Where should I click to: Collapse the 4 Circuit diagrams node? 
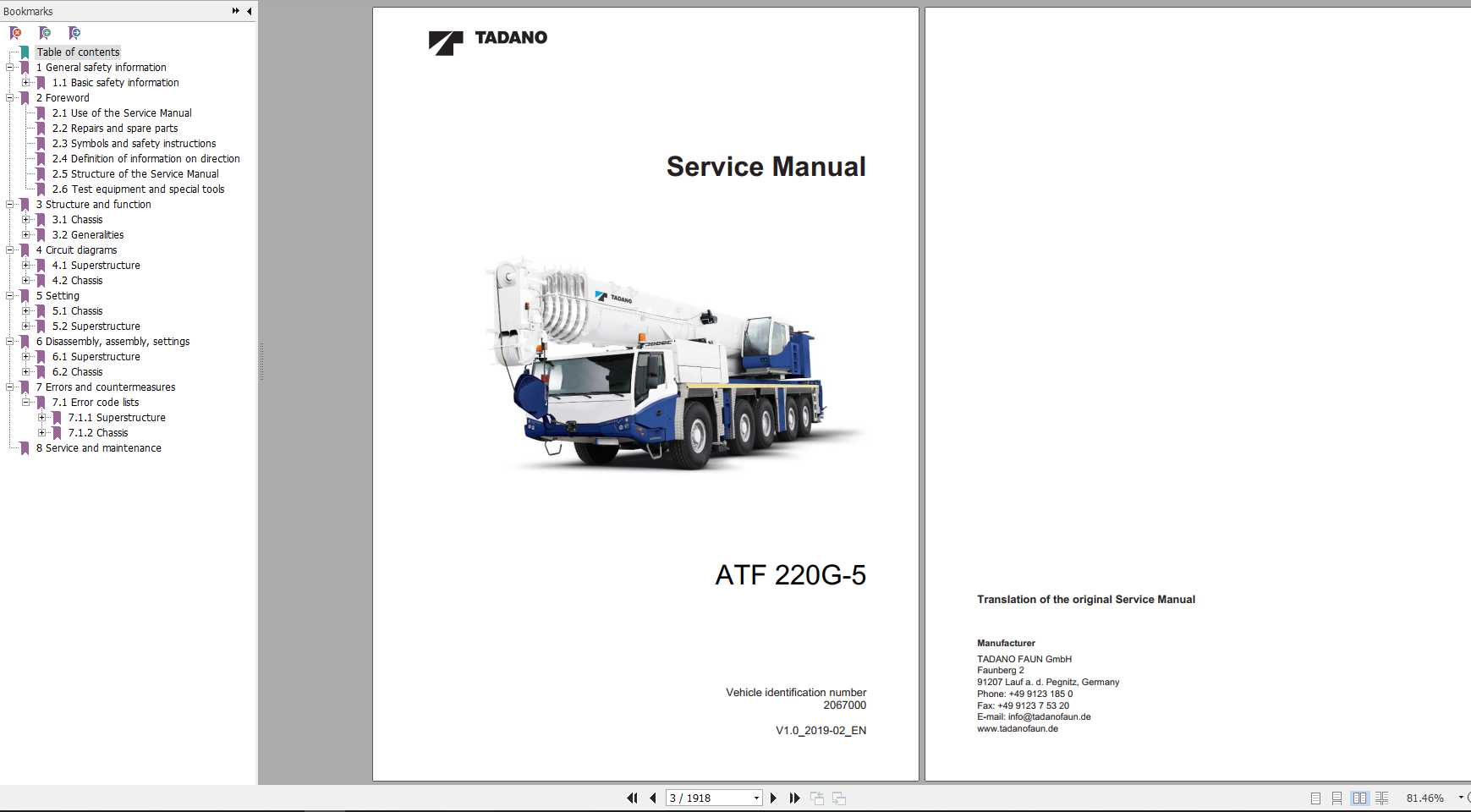click(10, 250)
